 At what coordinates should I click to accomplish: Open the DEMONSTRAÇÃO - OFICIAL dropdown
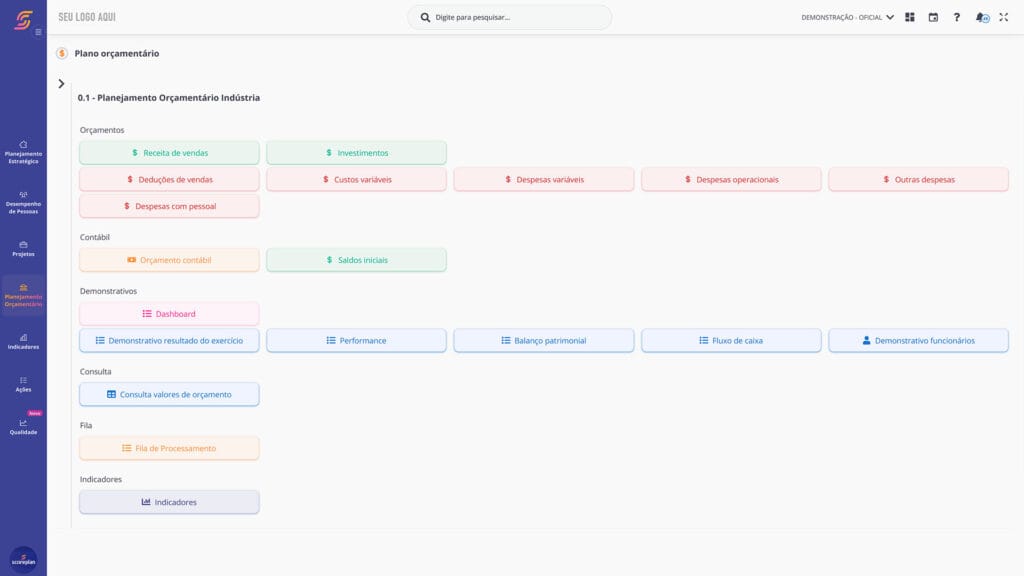point(848,18)
